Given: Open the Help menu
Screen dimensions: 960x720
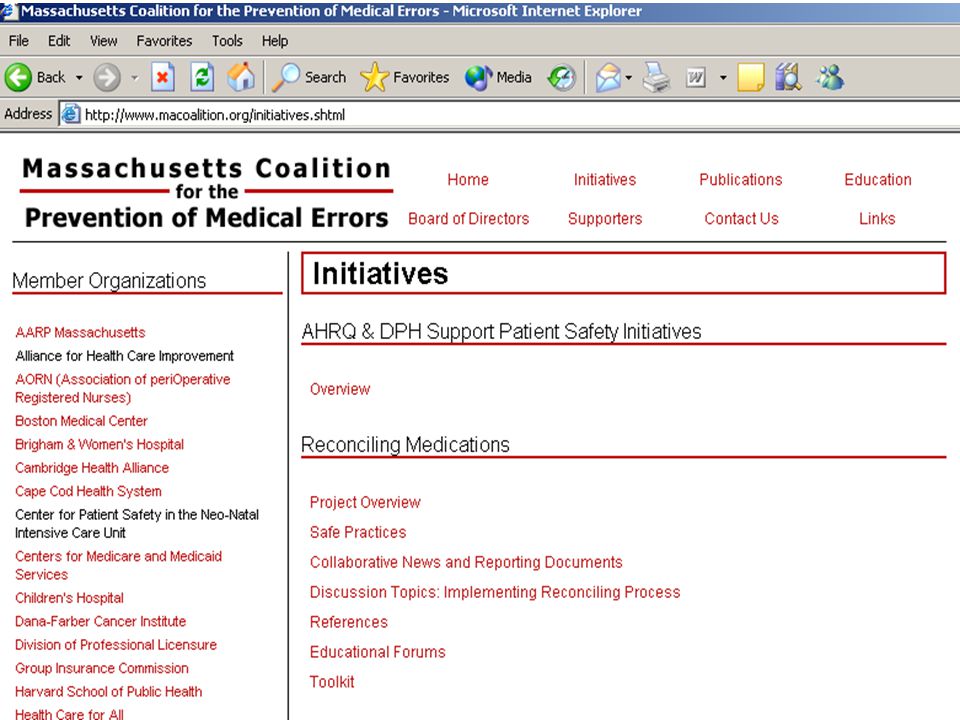Looking at the screenshot, I should tap(275, 41).
